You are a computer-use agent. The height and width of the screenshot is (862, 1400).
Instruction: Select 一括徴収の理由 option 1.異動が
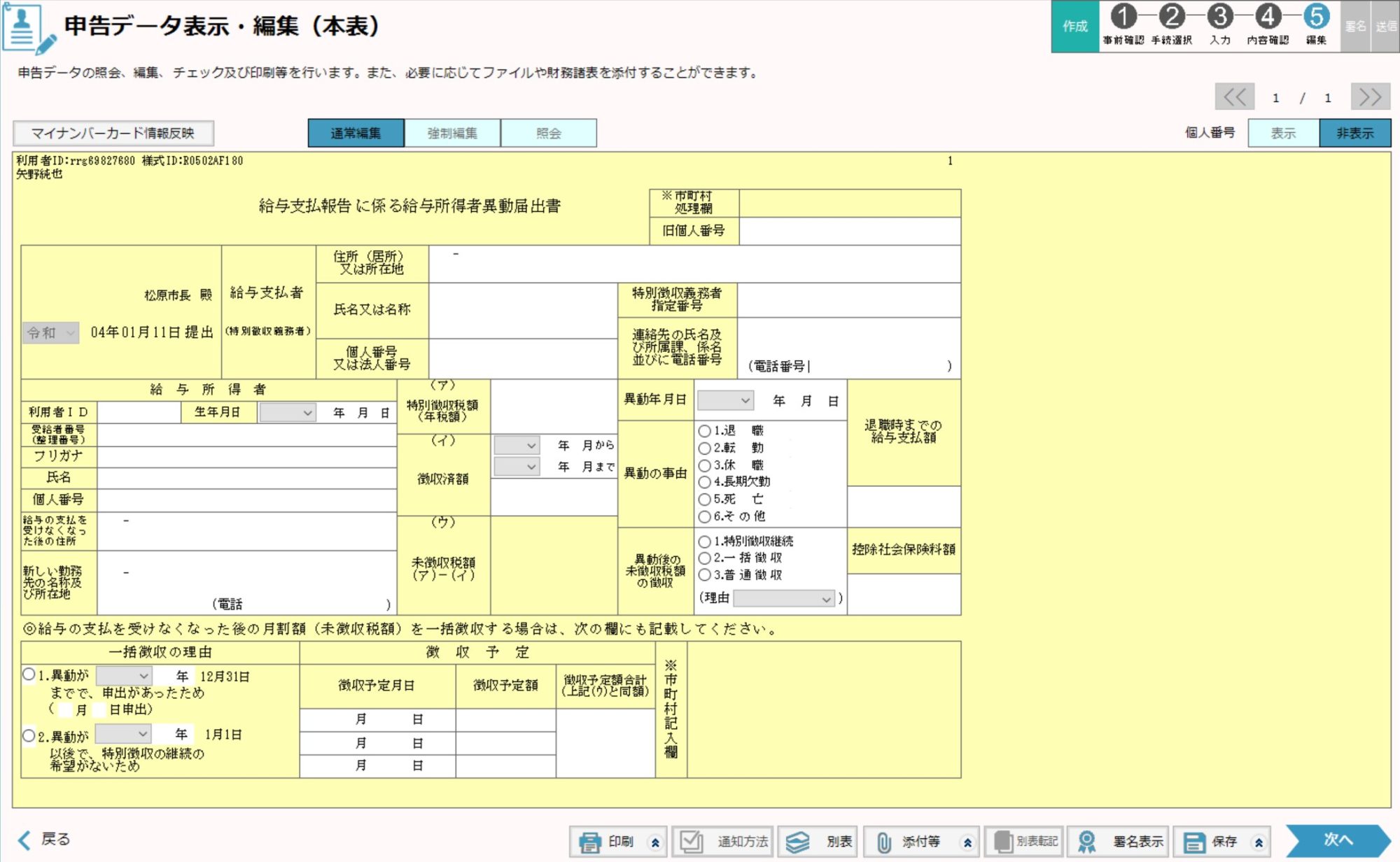click(x=29, y=674)
